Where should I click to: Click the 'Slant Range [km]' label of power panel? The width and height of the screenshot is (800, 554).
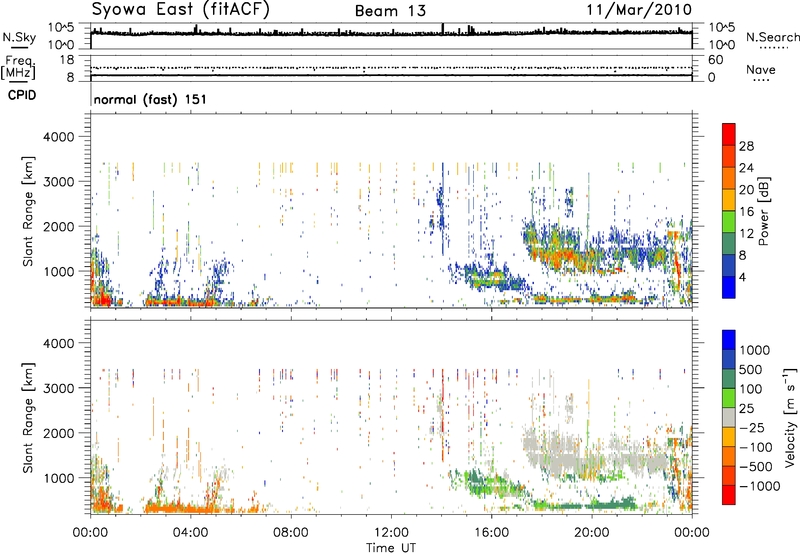pyautogui.click(x=28, y=211)
